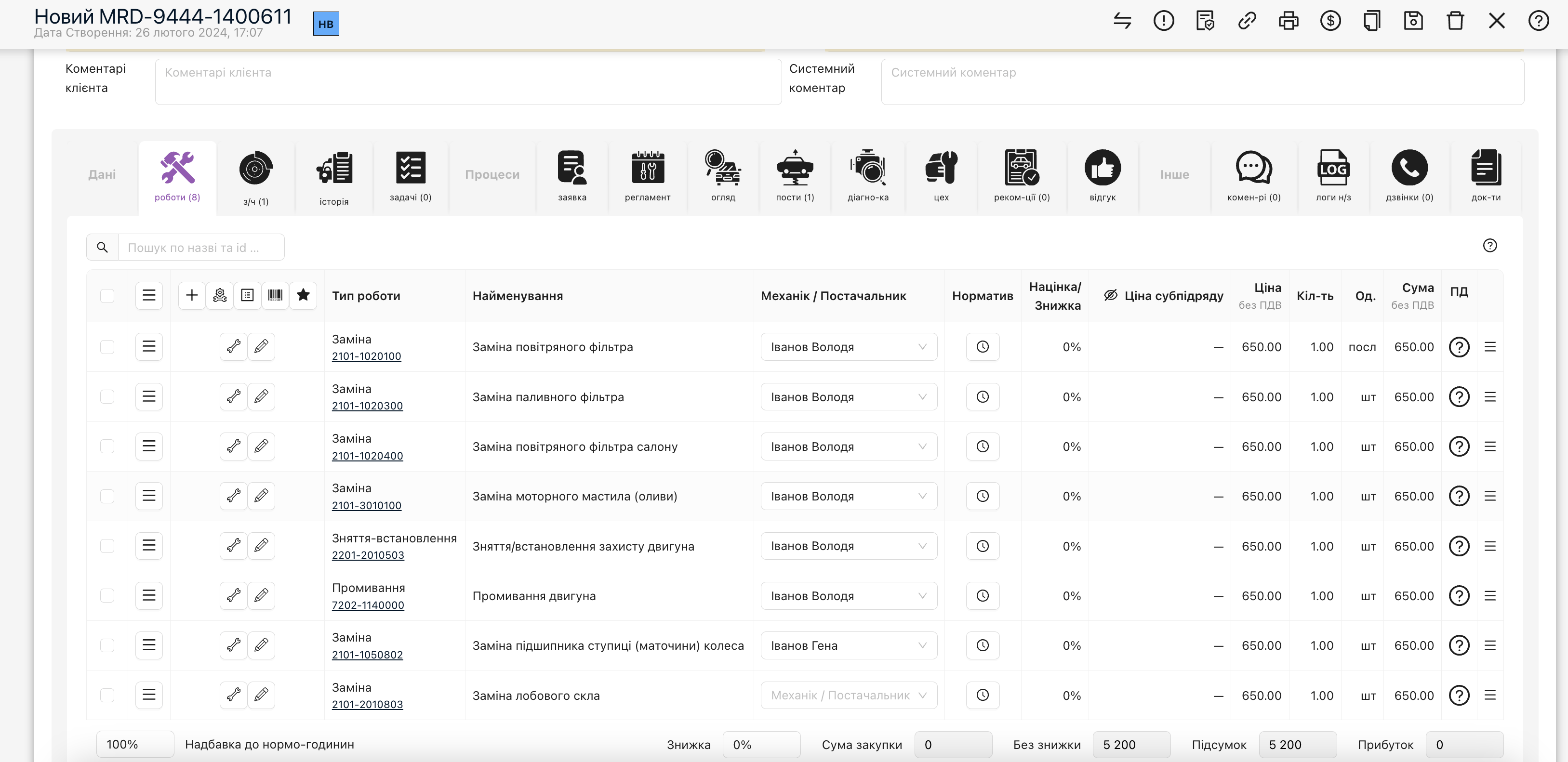Click the barcode icon in table header
The image size is (1568, 762).
[x=275, y=295]
